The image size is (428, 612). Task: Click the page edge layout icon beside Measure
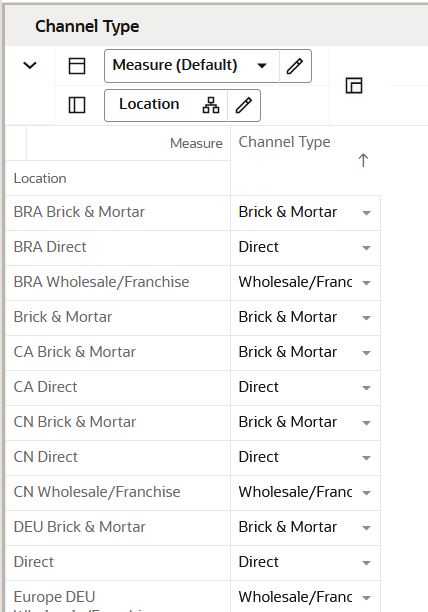tap(77, 66)
